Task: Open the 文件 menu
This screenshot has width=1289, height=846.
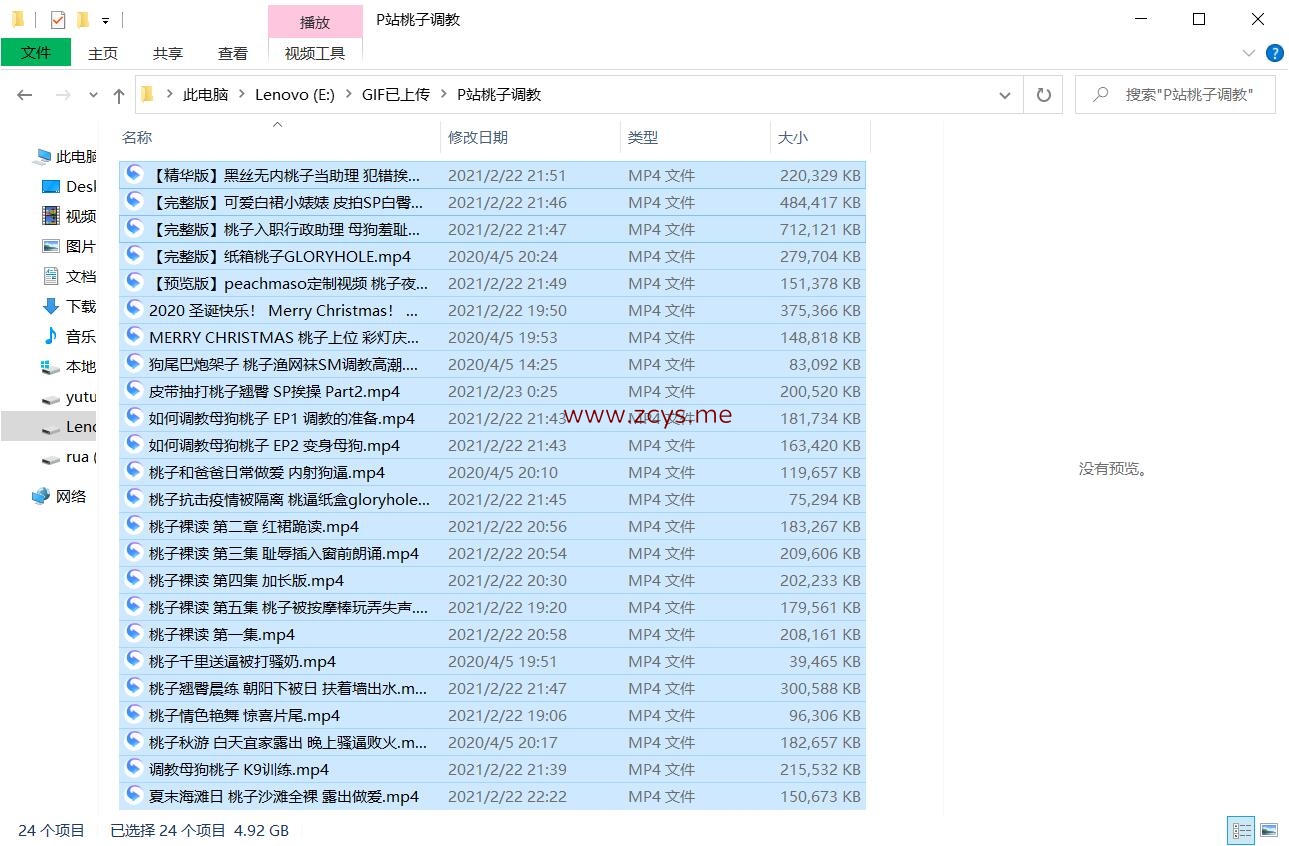Action: coord(36,53)
